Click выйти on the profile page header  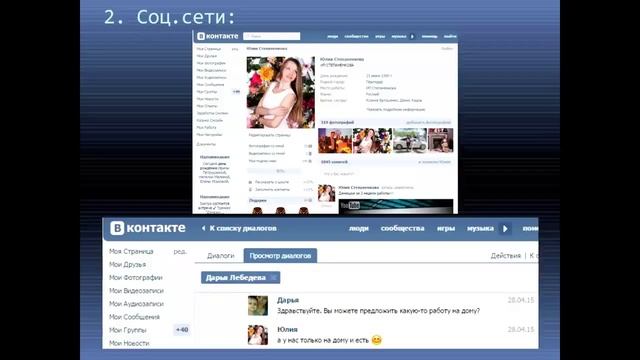pos(450,36)
